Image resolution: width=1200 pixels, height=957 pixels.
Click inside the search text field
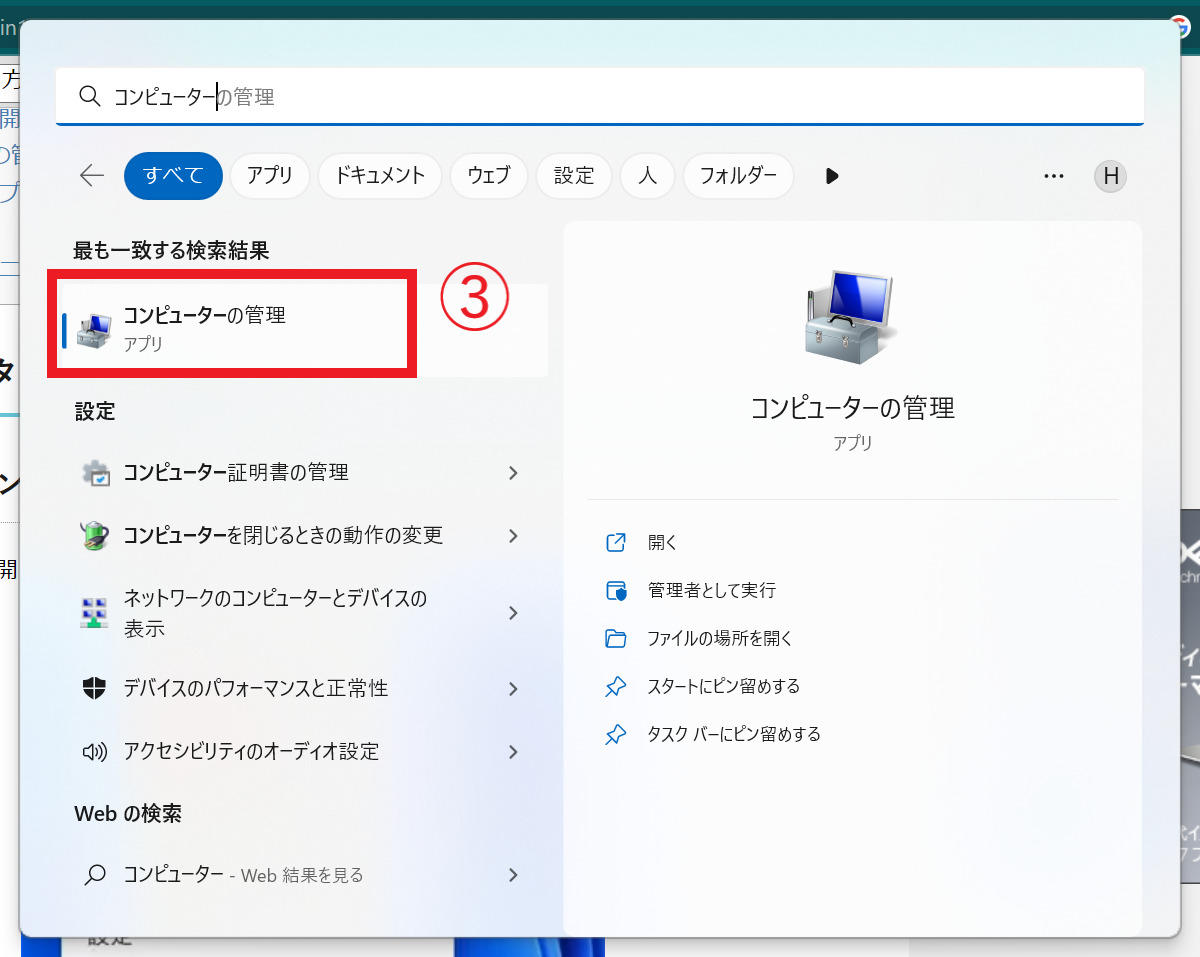pos(650,96)
